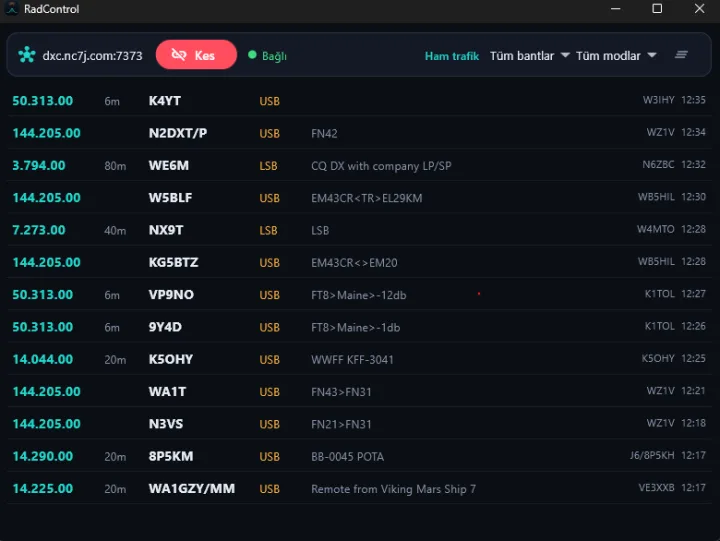720x541 pixels.
Task: Select the WA1GZY/MM callsign
Action: click(x=191, y=489)
